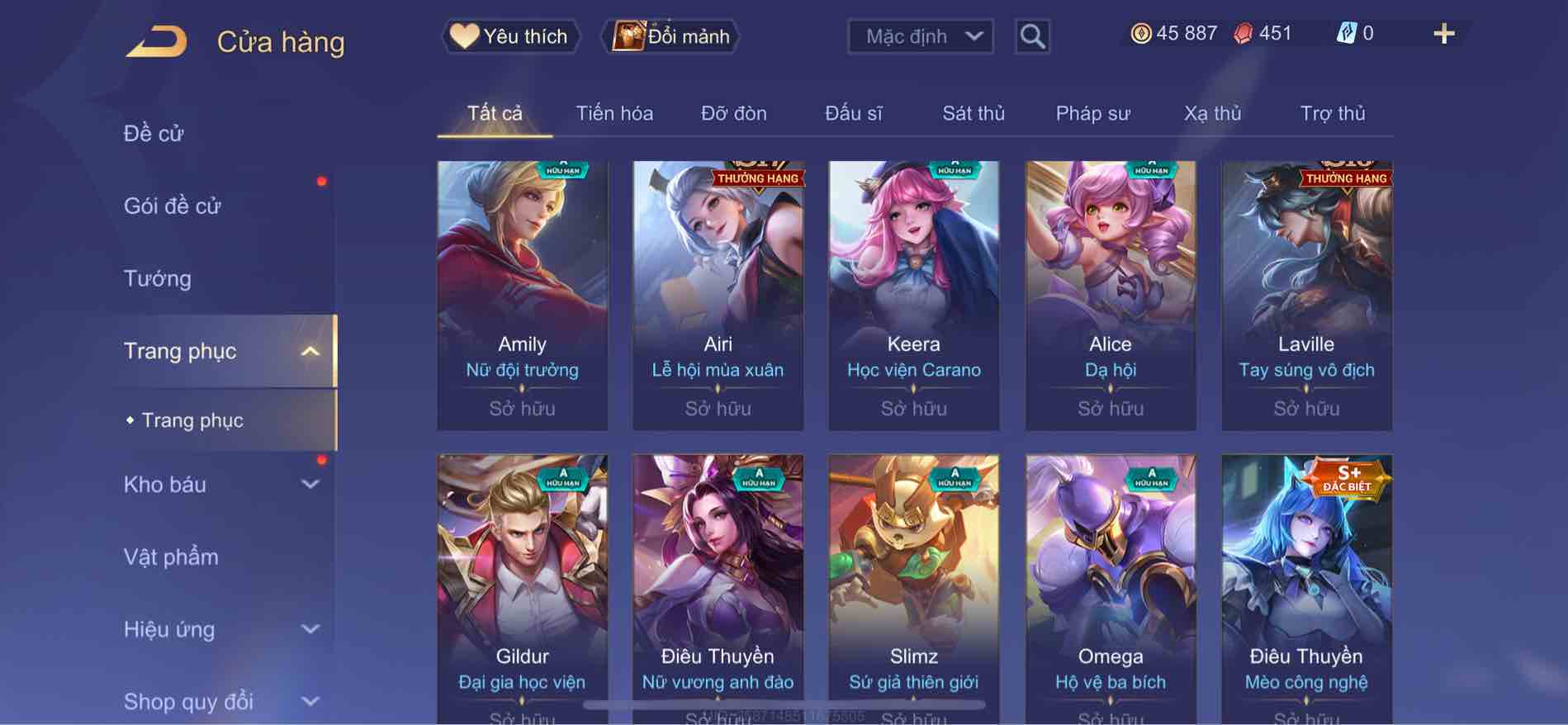The image size is (1568, 725).
Task: Open Tướng in the sidebar
Action: (x=158, y=279)
